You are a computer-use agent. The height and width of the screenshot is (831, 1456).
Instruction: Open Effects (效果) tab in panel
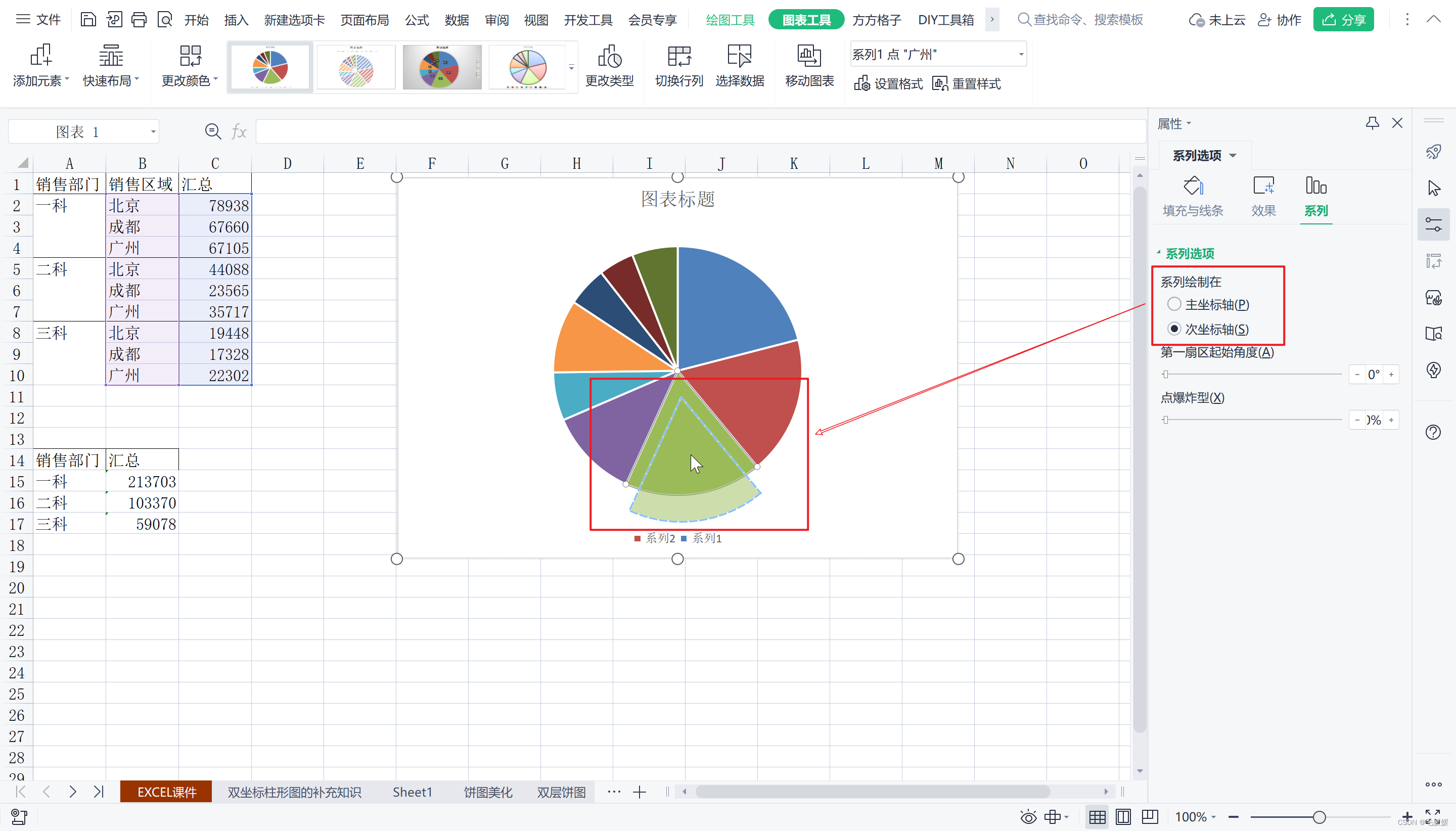1263,197
